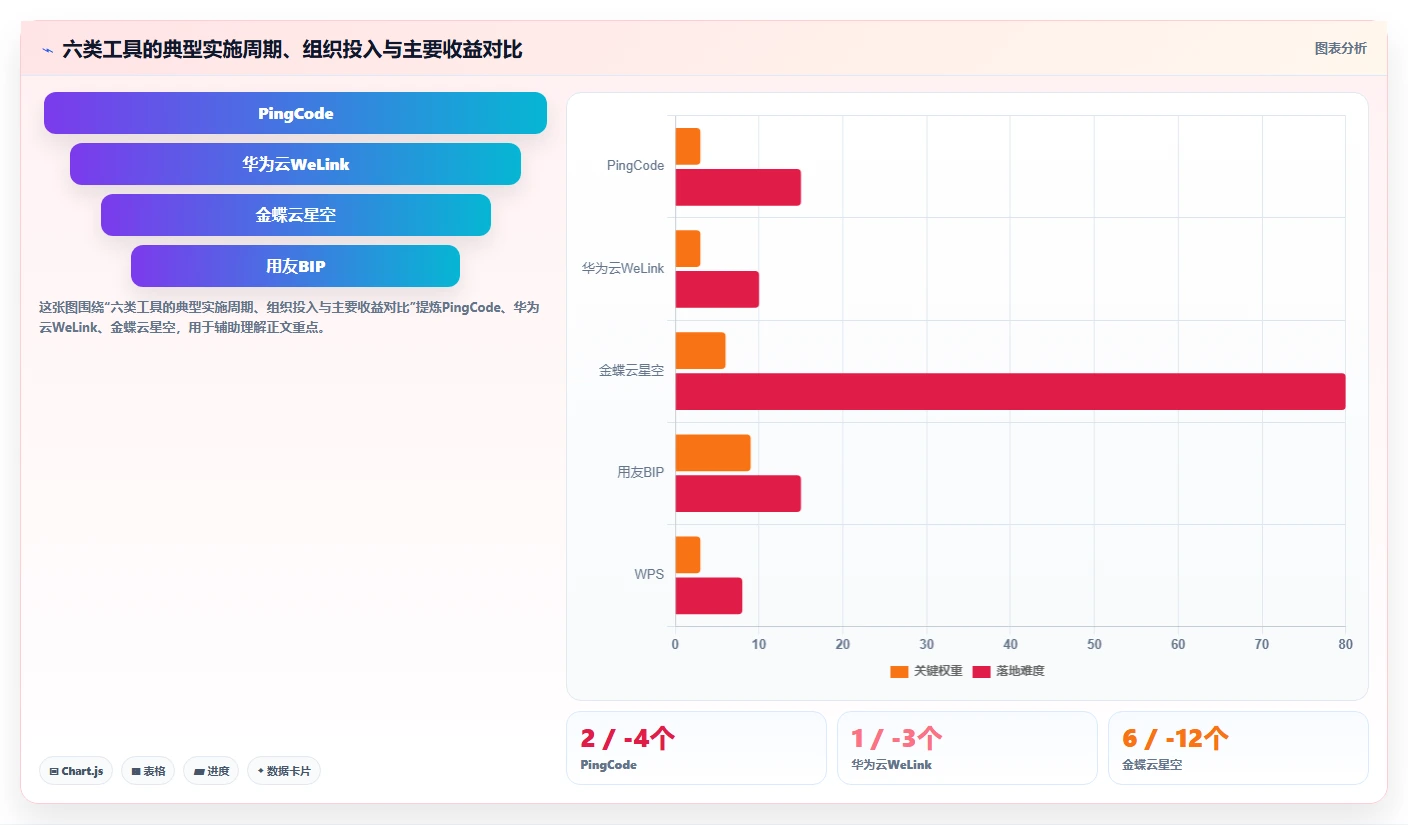The height and width of the screenshot is (825, 1408).
Task: Click the 华为云WeLink red 落地难度 bar
Action: (x=717, y=289)
